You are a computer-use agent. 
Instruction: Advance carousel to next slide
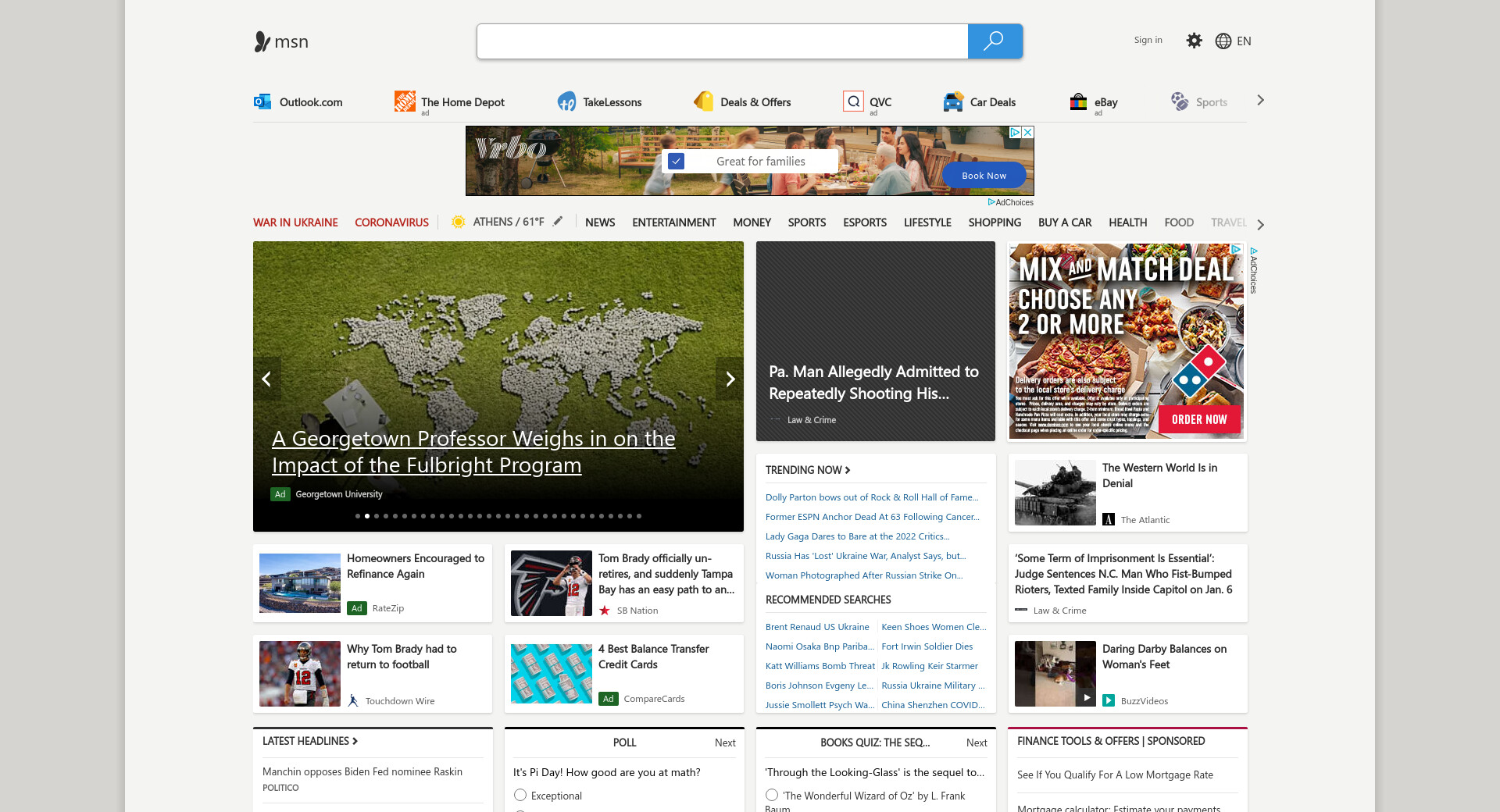730,379
